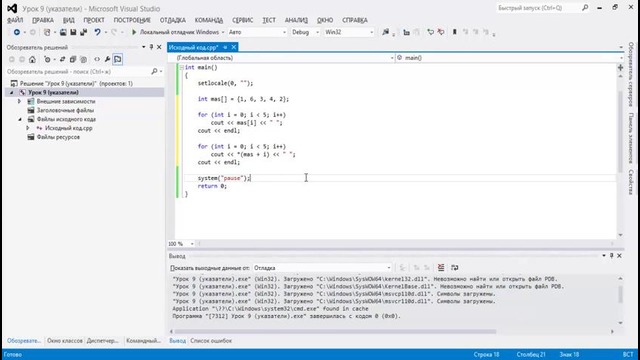Click the toggle bookmark toolbar icon
Image resolution: width=640 pixels, height=360 pixels.
454,32
